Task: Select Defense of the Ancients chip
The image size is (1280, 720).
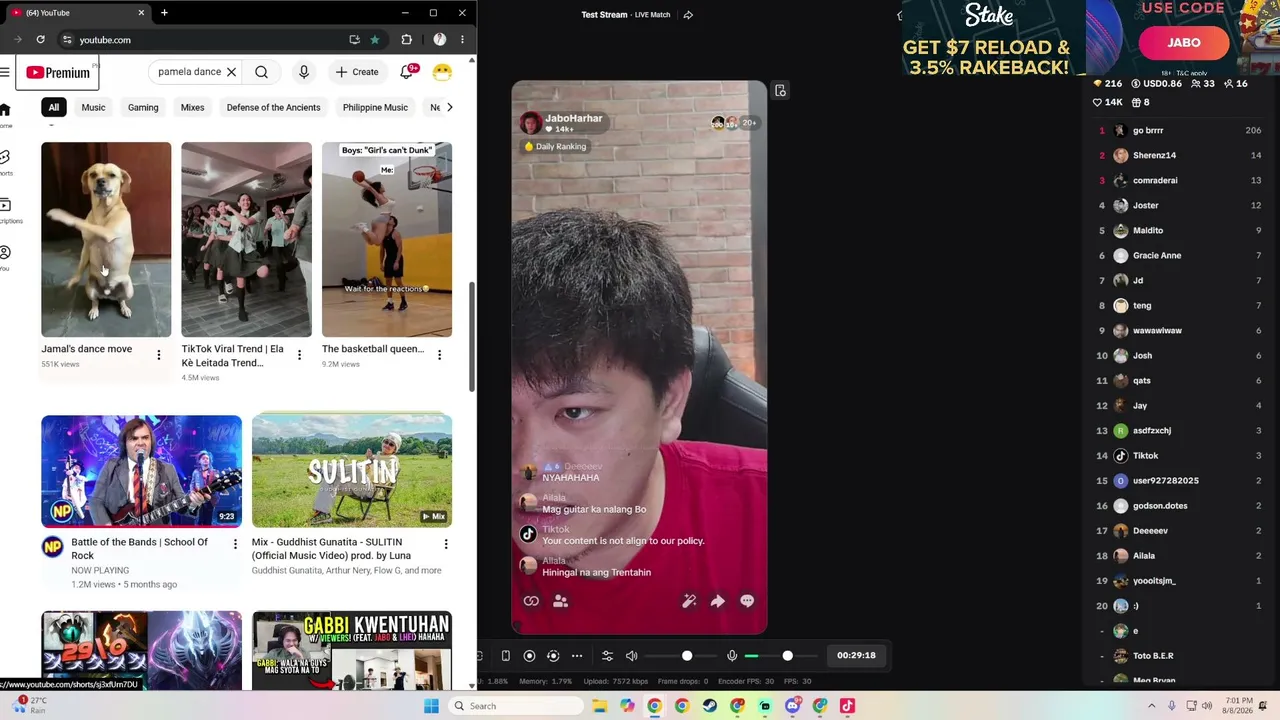Action: pos(273,107)
